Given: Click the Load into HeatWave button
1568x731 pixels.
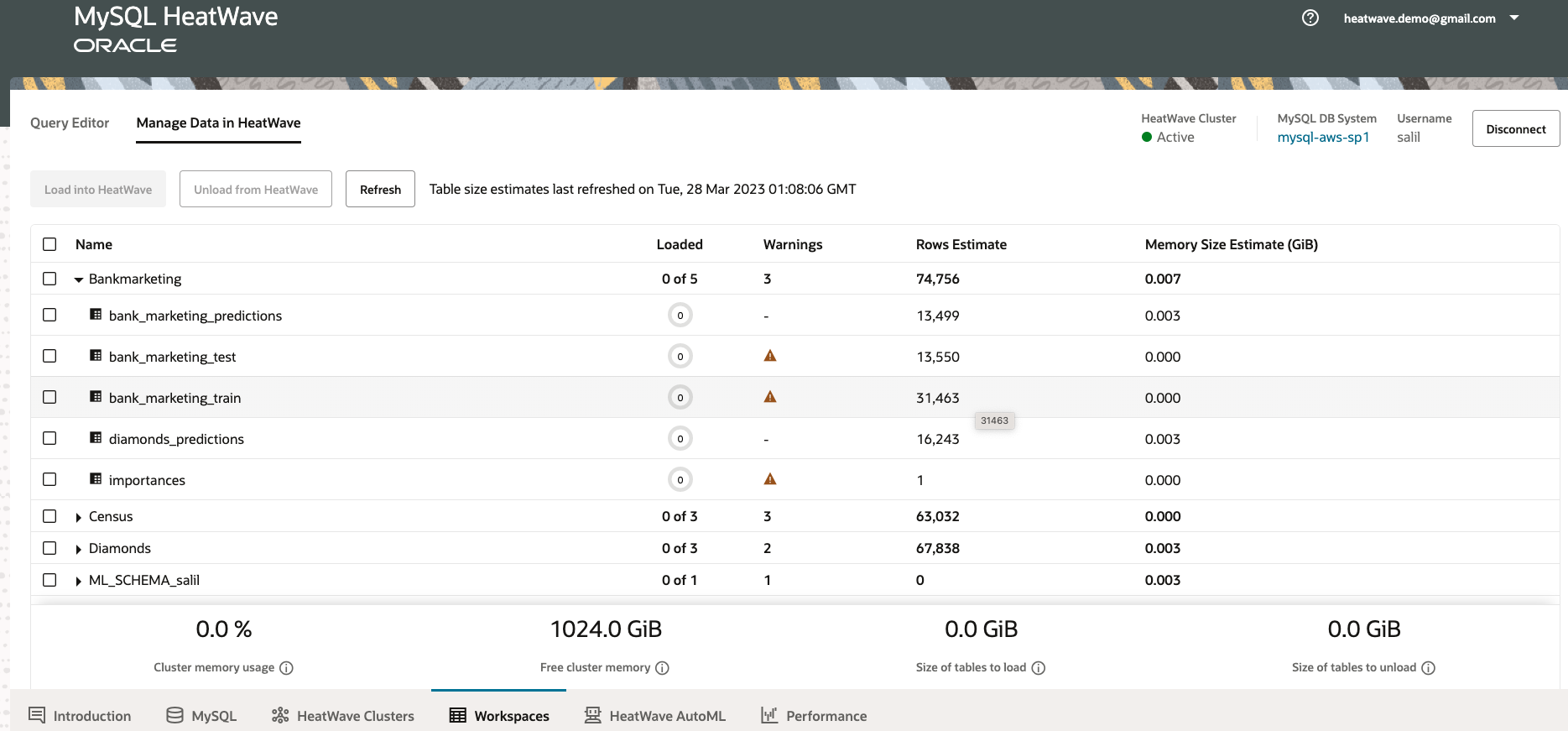Looking at the screenshot, I should point(98,189).
